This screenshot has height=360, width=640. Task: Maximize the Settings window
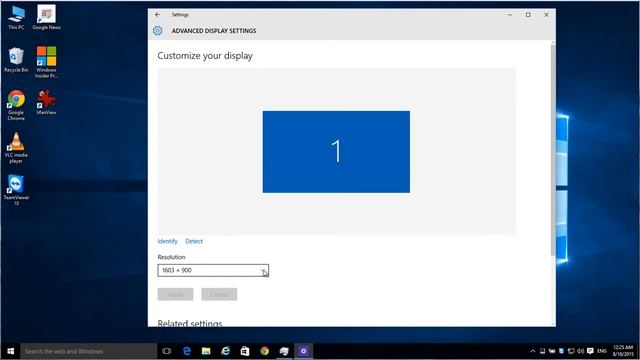(x=528, y=15)
